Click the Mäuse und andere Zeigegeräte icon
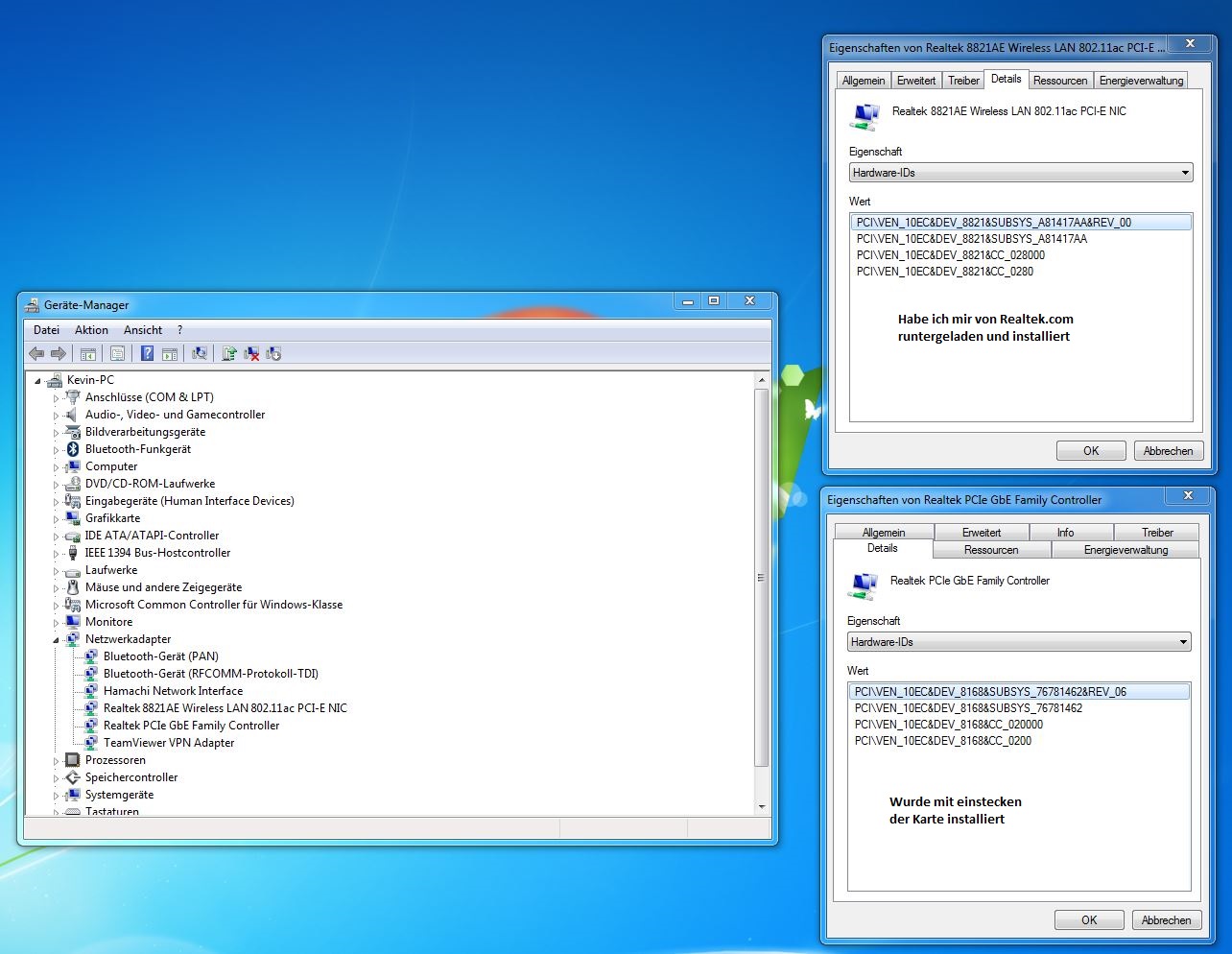 pyautogui.click(x=73, y=587)
